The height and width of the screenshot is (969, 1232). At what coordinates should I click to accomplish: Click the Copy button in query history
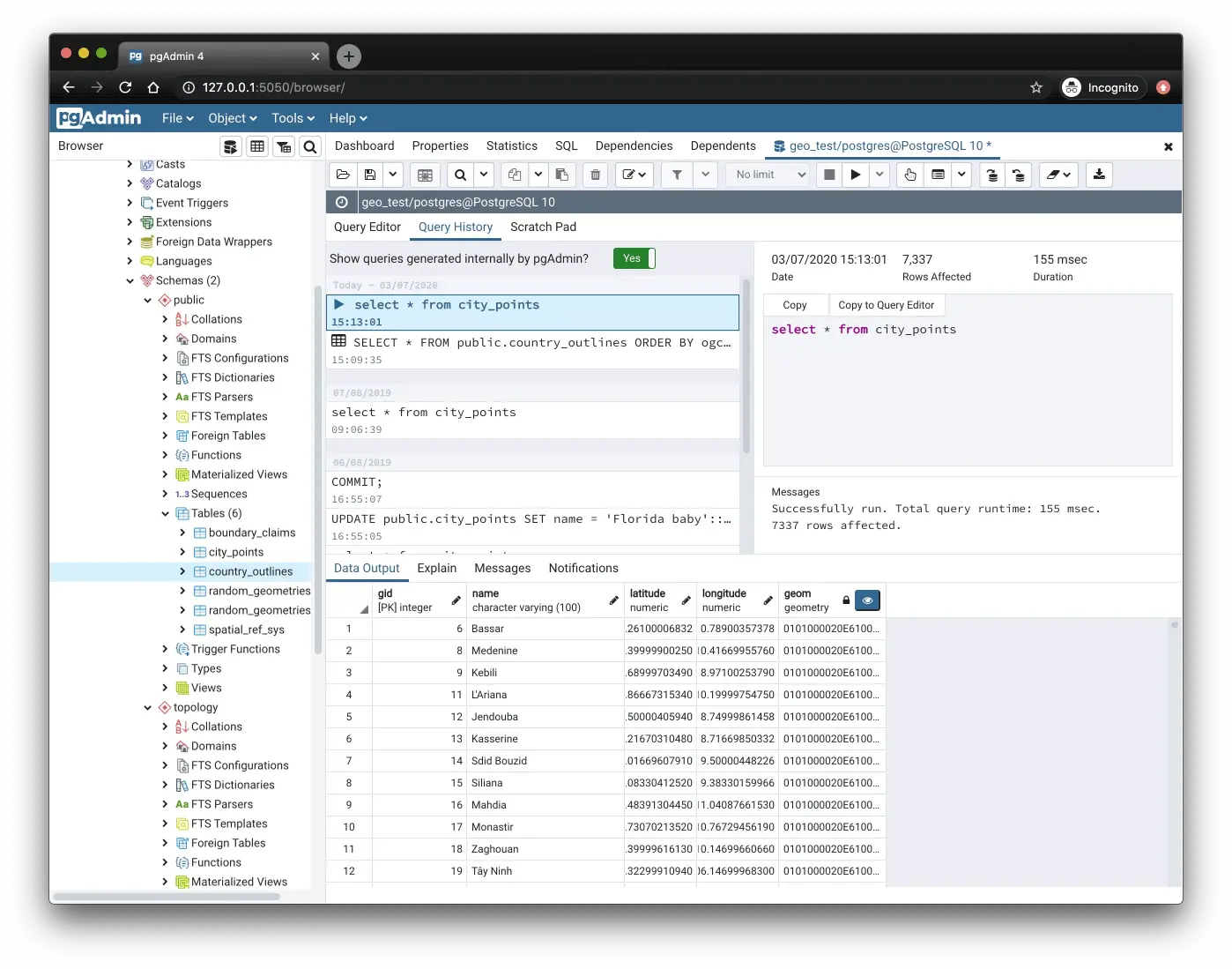[795, 305]
